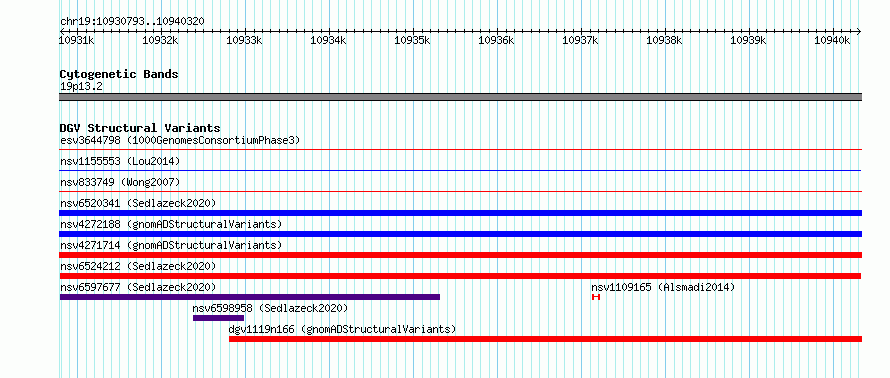
Task: Click the Cytogenetic Bands track title
Action: pos(119,74)
